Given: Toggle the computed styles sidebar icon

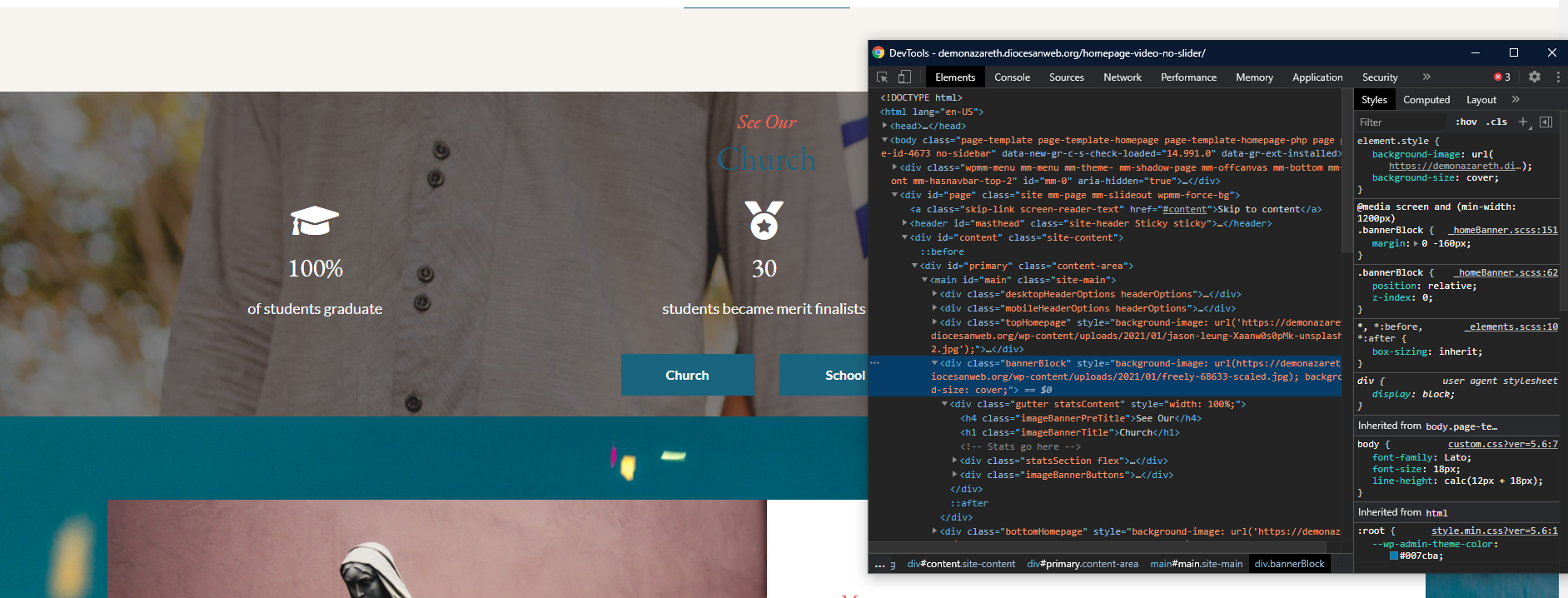Looking at the screenshot, I should pyautogui.click(x=1546, y=122).
